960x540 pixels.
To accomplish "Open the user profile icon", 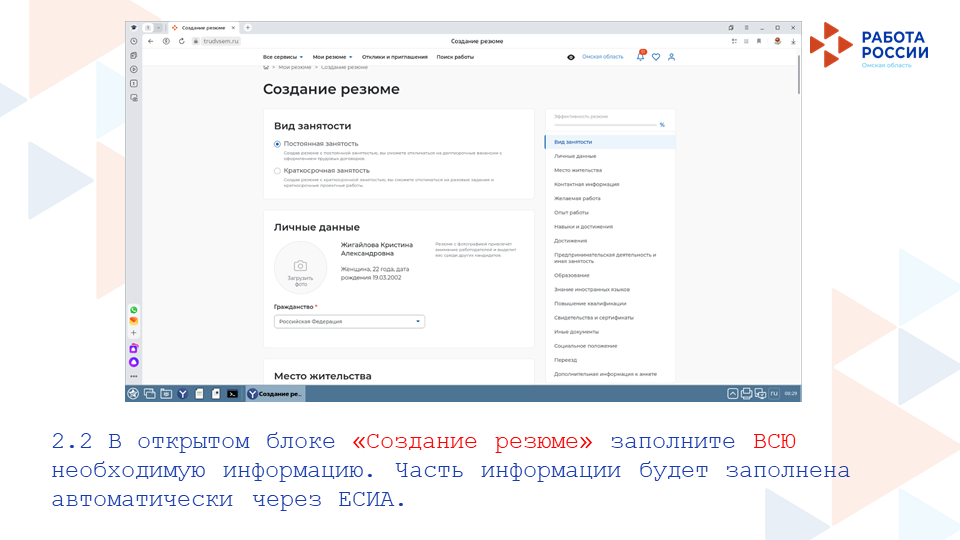I will pos(672,57).
